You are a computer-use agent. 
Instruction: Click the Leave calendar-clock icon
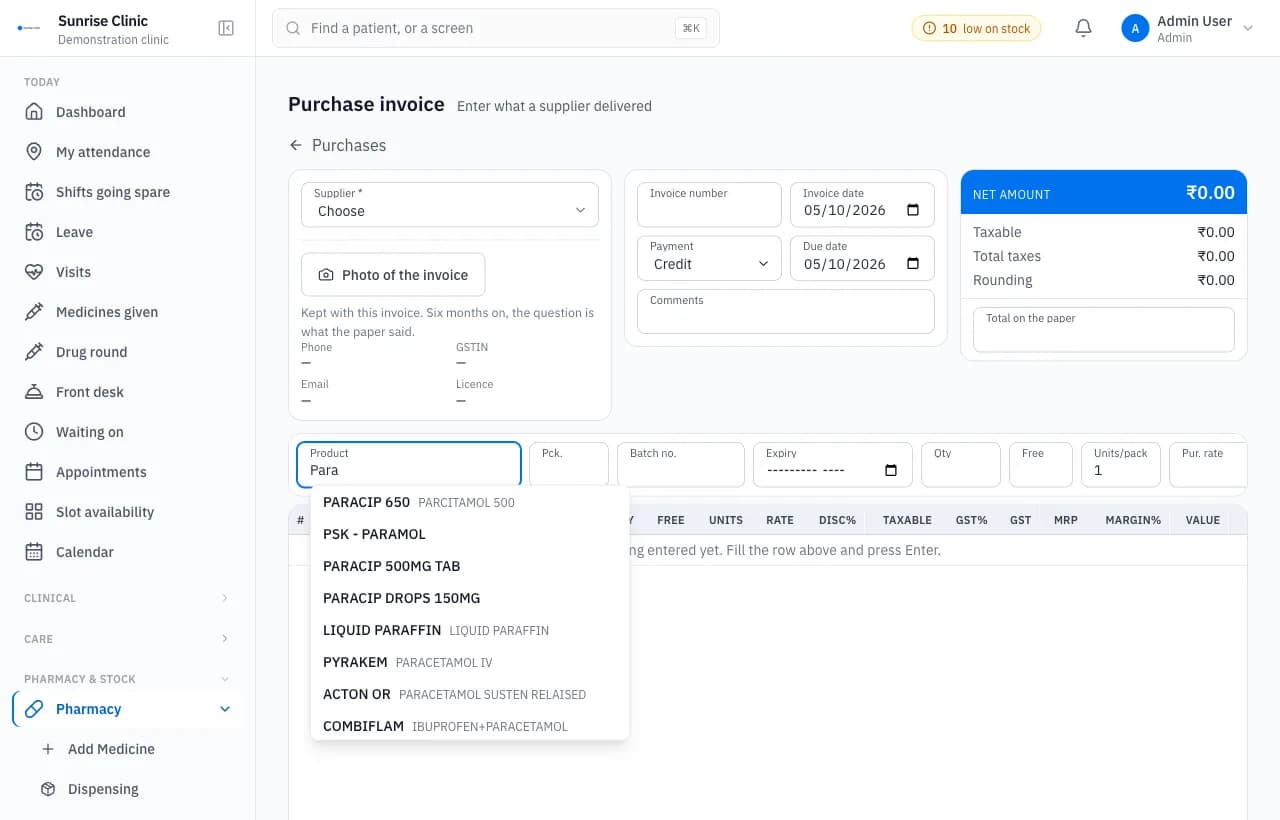coord(34,232)
